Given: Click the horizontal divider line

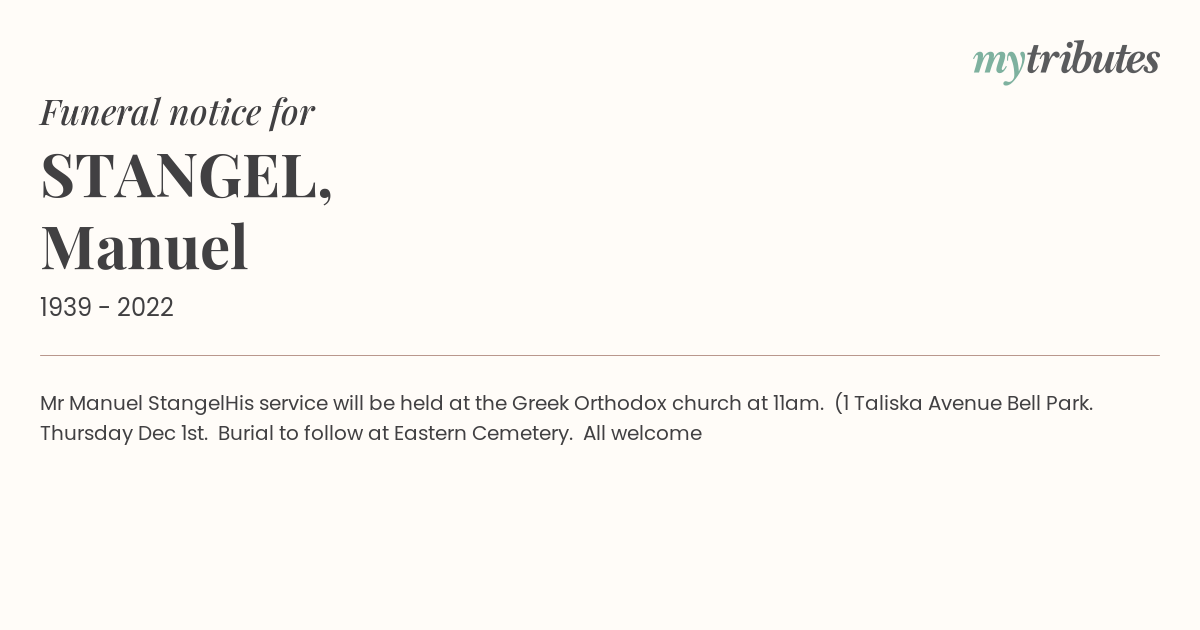Looking at the screenshot, I should pos(600,355).
